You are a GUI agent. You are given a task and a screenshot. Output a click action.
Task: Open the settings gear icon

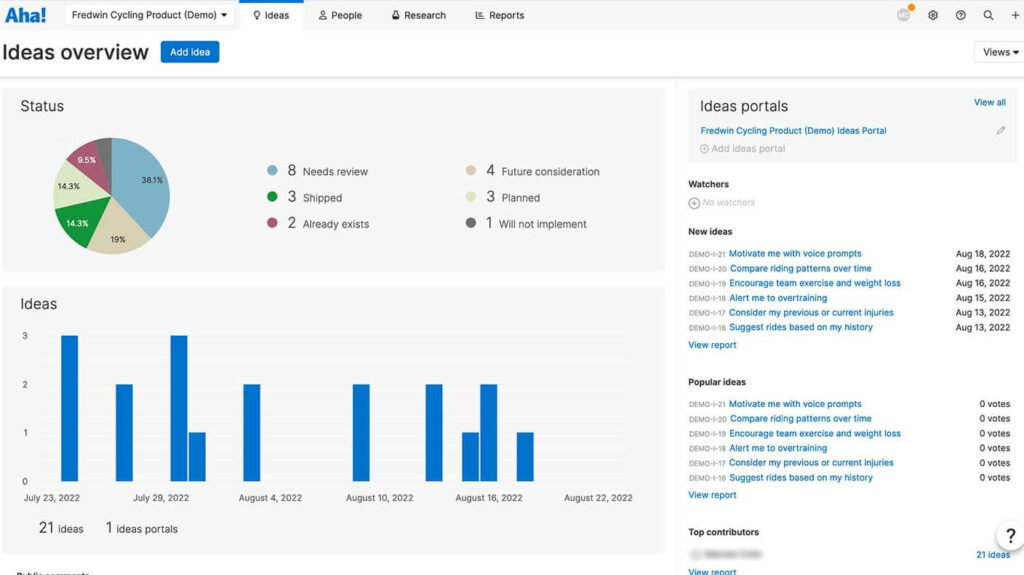pos(933,15)
